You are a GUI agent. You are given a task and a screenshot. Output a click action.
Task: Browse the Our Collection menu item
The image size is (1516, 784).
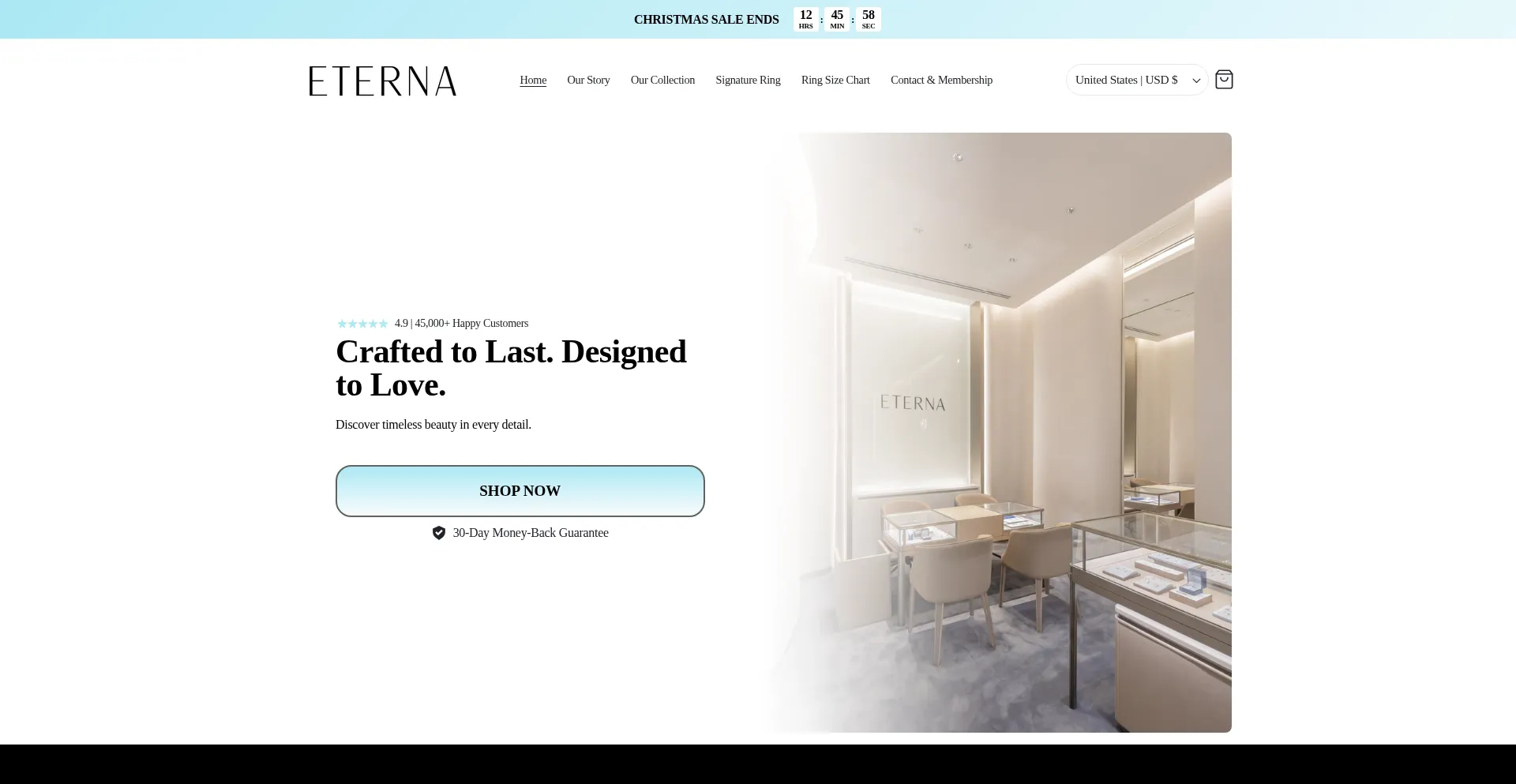coord(662,80)
